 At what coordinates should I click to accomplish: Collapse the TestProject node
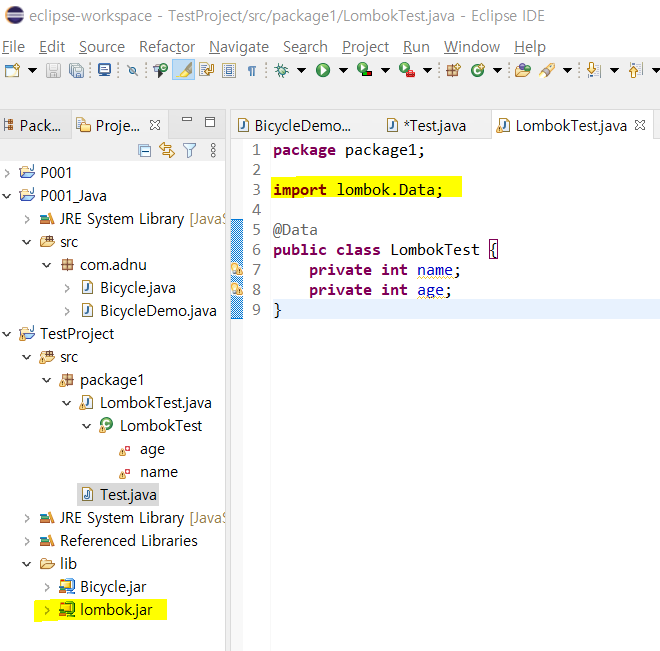tap(7, 334)
